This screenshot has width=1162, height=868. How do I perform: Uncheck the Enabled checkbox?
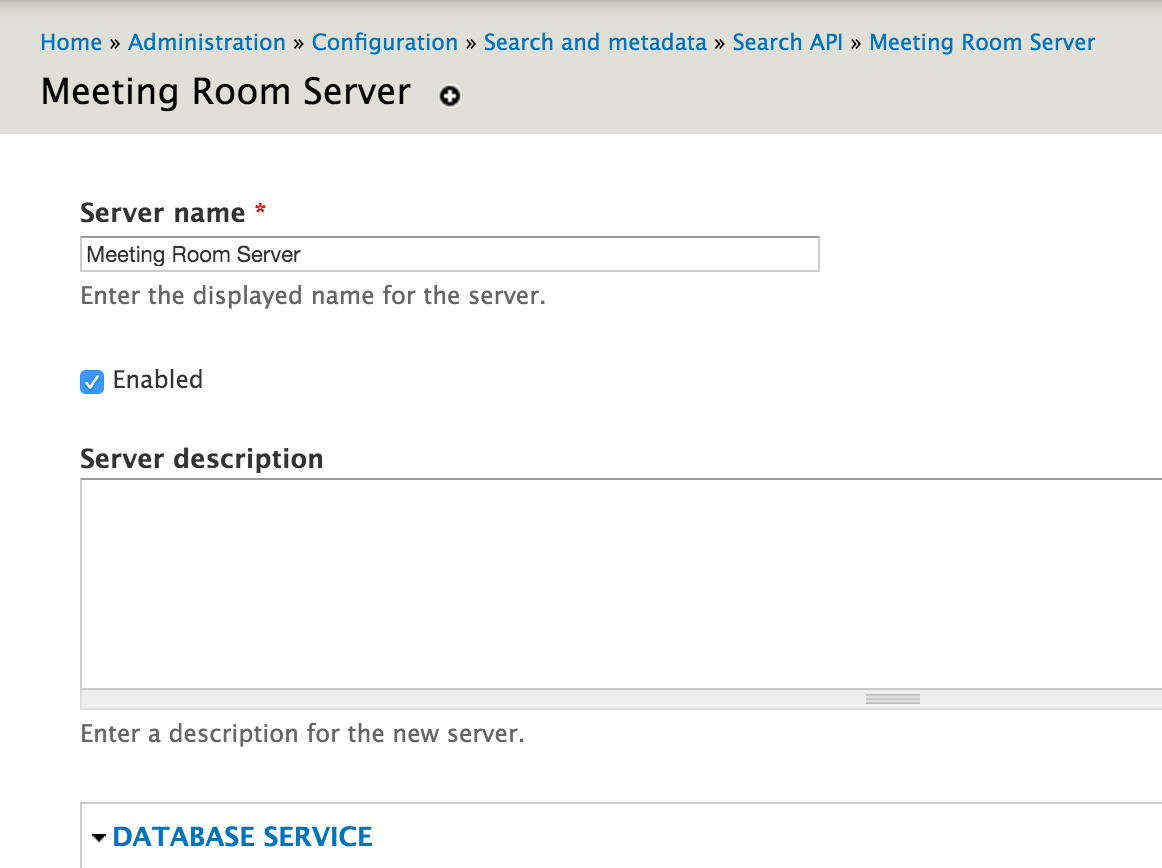92,382
